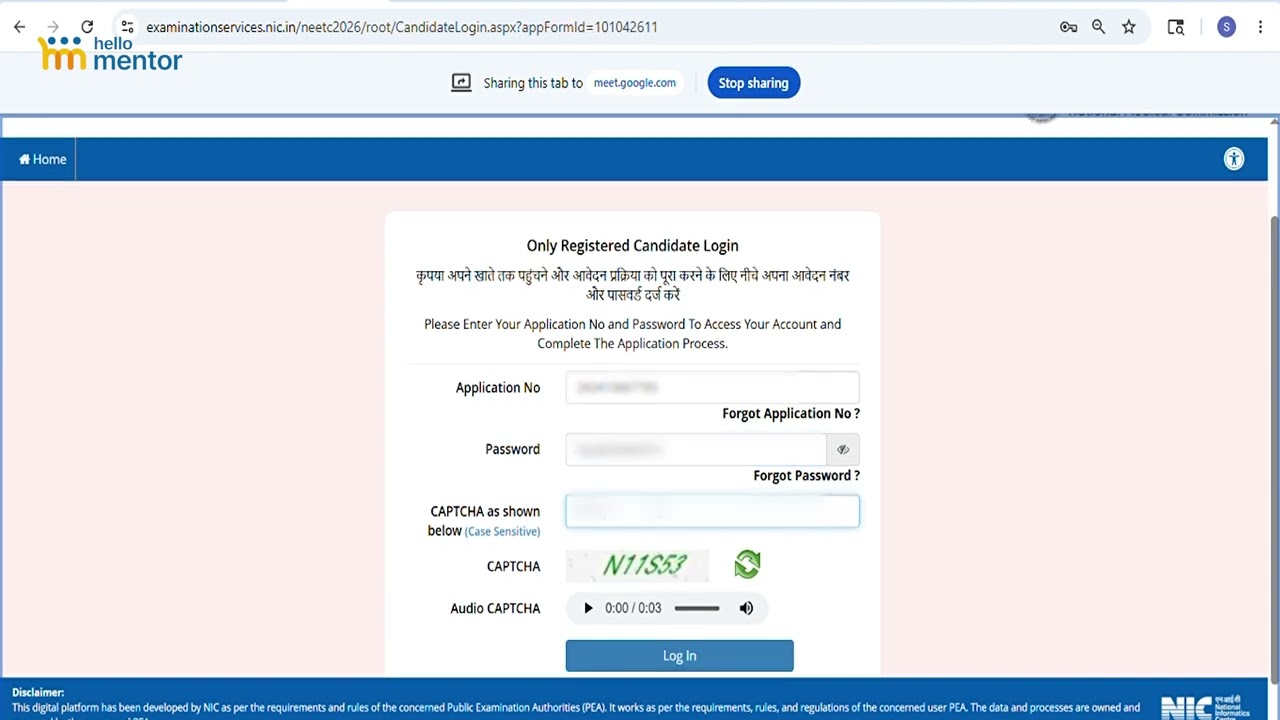1280x720 pixels.
Task: Open the Forgot Application No link
Action: (x=791, y=414)
